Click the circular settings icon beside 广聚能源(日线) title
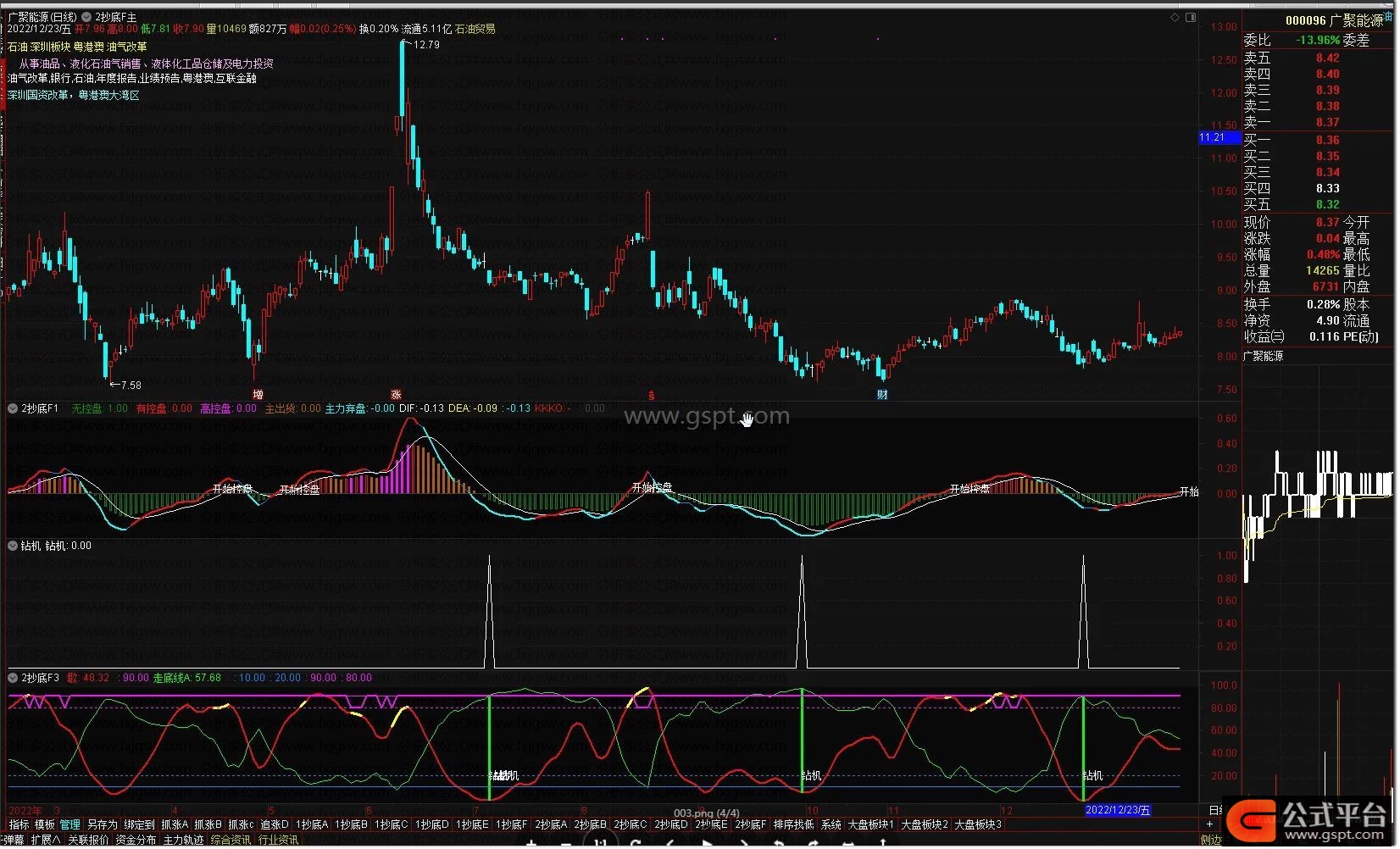1400x849 pixels. pyautogui.click(x=86, y=17)
